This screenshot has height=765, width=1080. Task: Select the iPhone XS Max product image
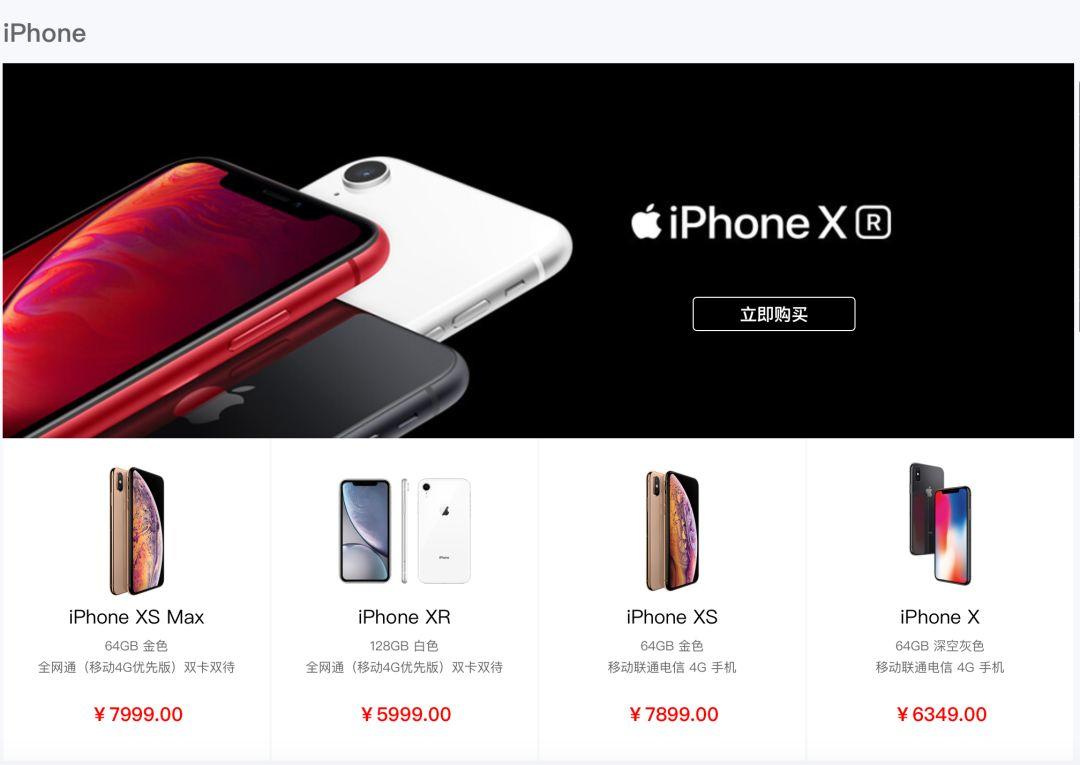(x=136, y=530)
